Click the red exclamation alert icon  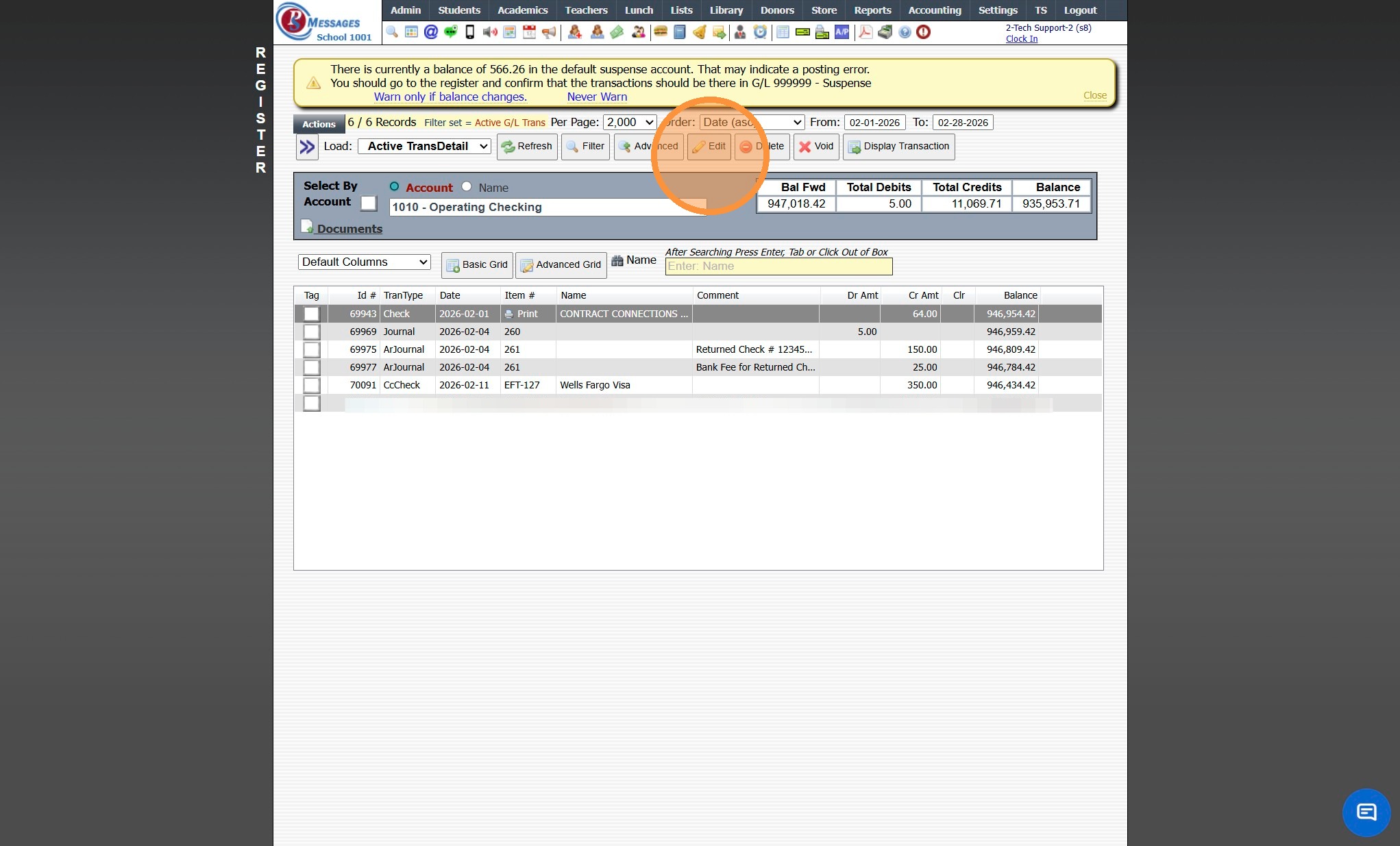pos(924,32)
